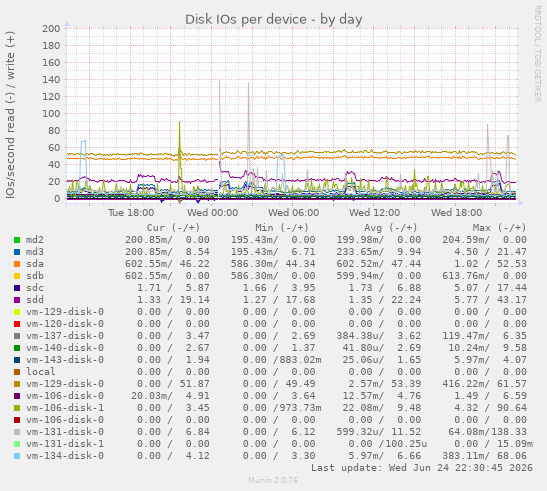Image resolution: width=547 pixels, height=491 pixels.
Task: Click the 'Max (-/+)' column header
Action: click(499, 228)
